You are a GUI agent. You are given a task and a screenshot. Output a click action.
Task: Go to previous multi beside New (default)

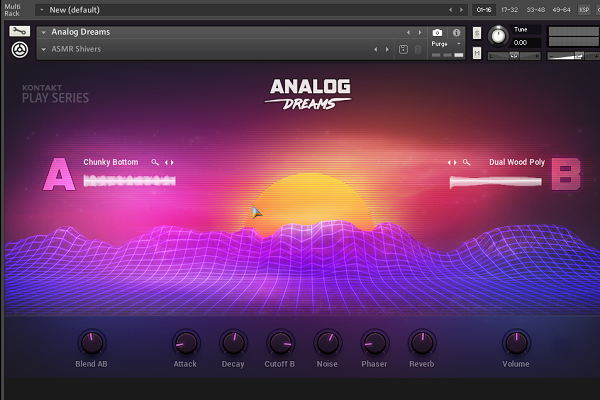(450, 10)
